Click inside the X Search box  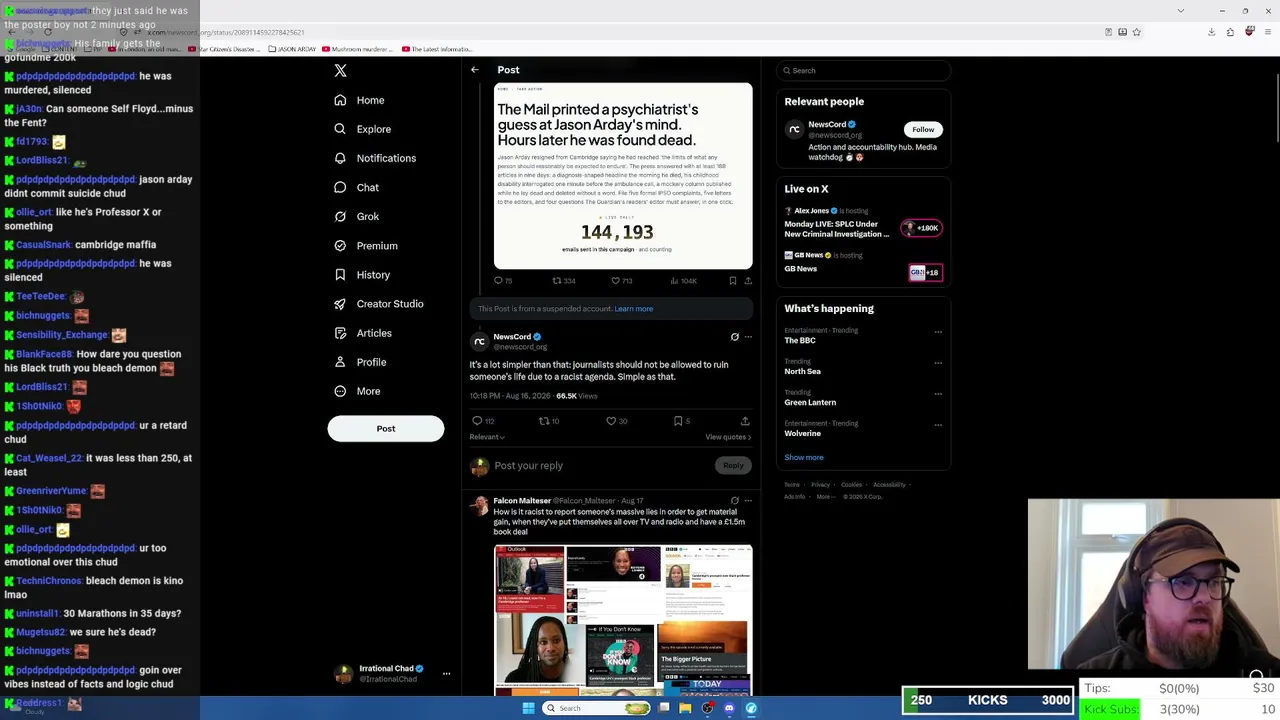865,70
